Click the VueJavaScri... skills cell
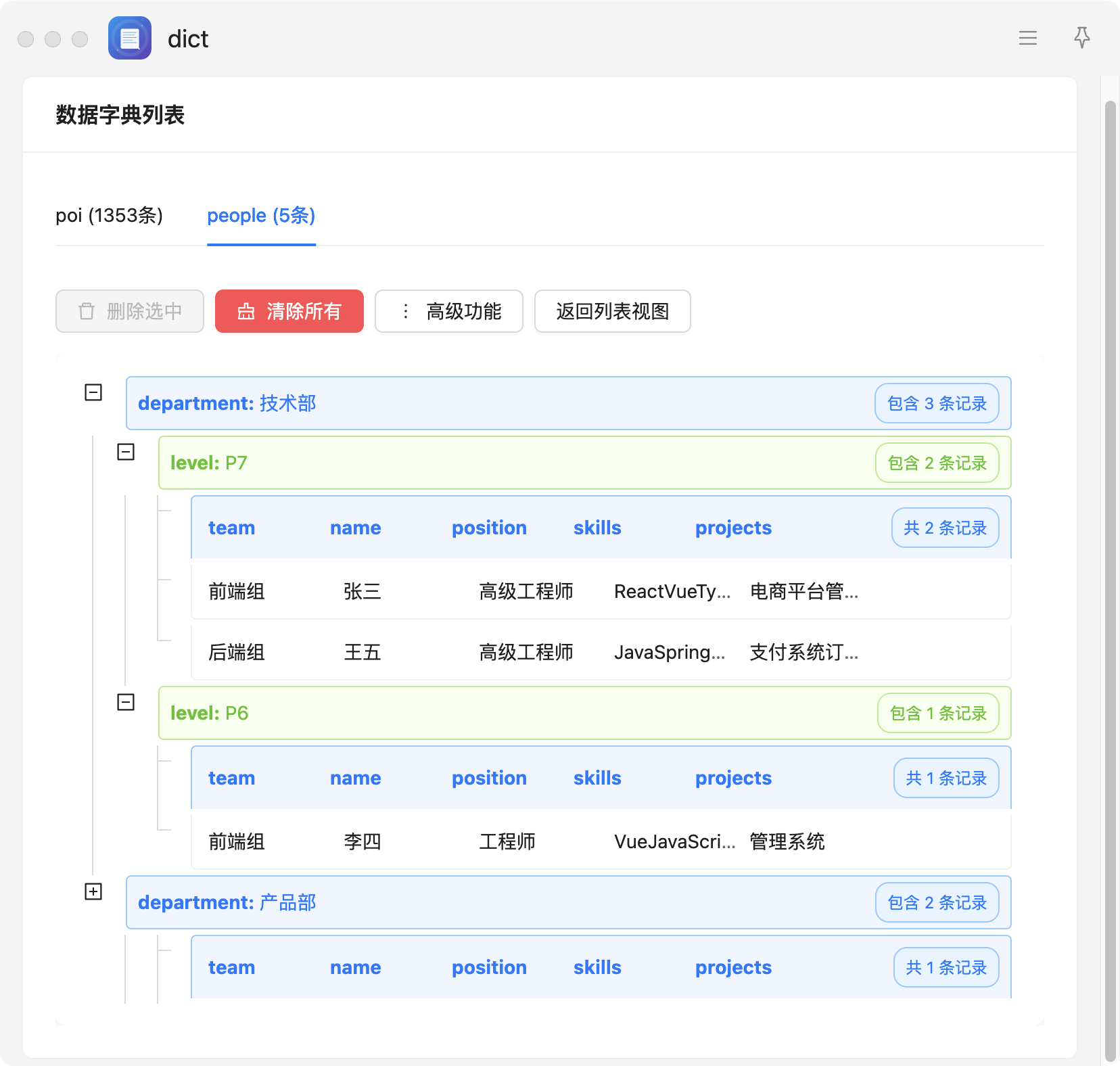Screen dimensions: 1120x1066 click(675, 841)
